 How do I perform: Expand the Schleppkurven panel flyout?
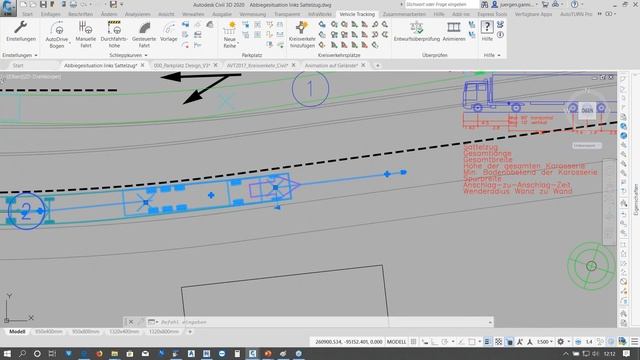point(146,55)
